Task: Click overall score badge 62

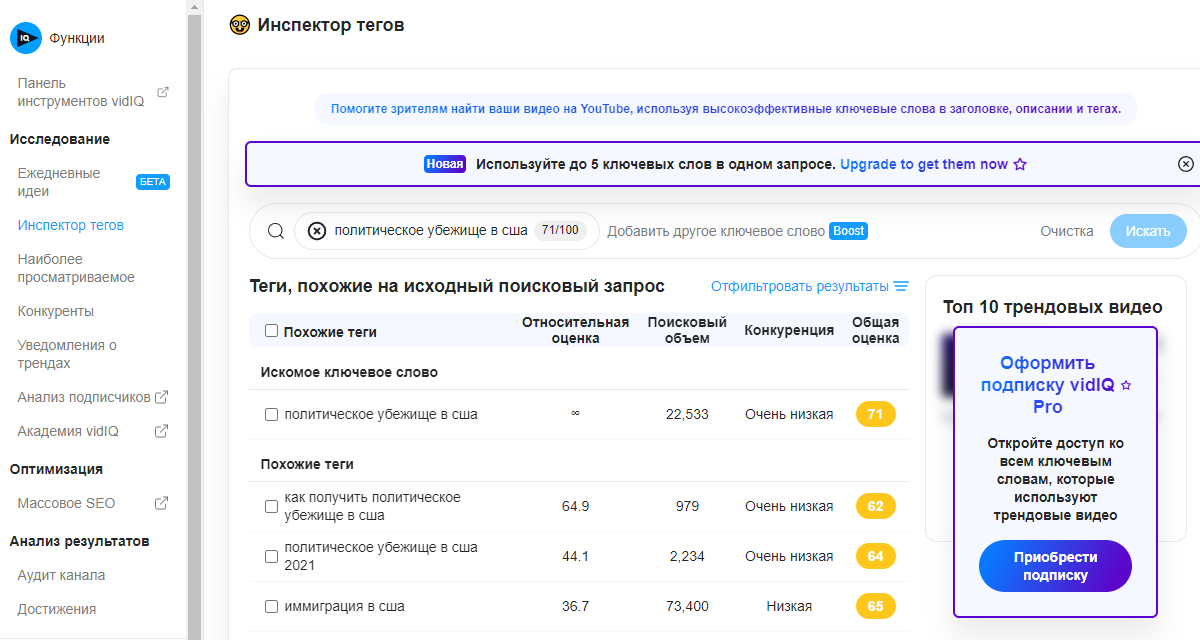Action: pyautogui.click(x=875, y=506)
